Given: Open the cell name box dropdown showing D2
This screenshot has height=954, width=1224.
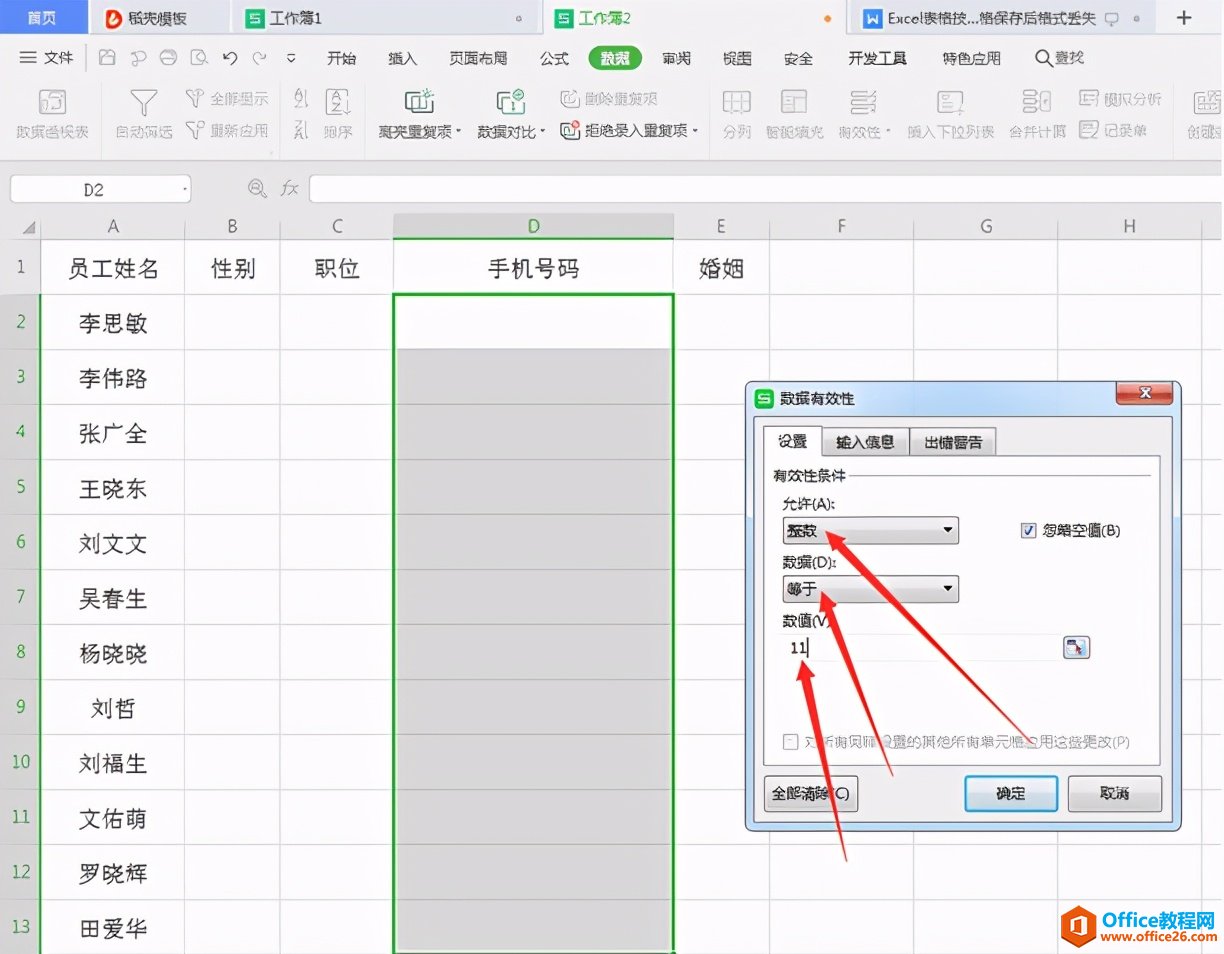Looking at the screenshot, I should coord(185,189).
